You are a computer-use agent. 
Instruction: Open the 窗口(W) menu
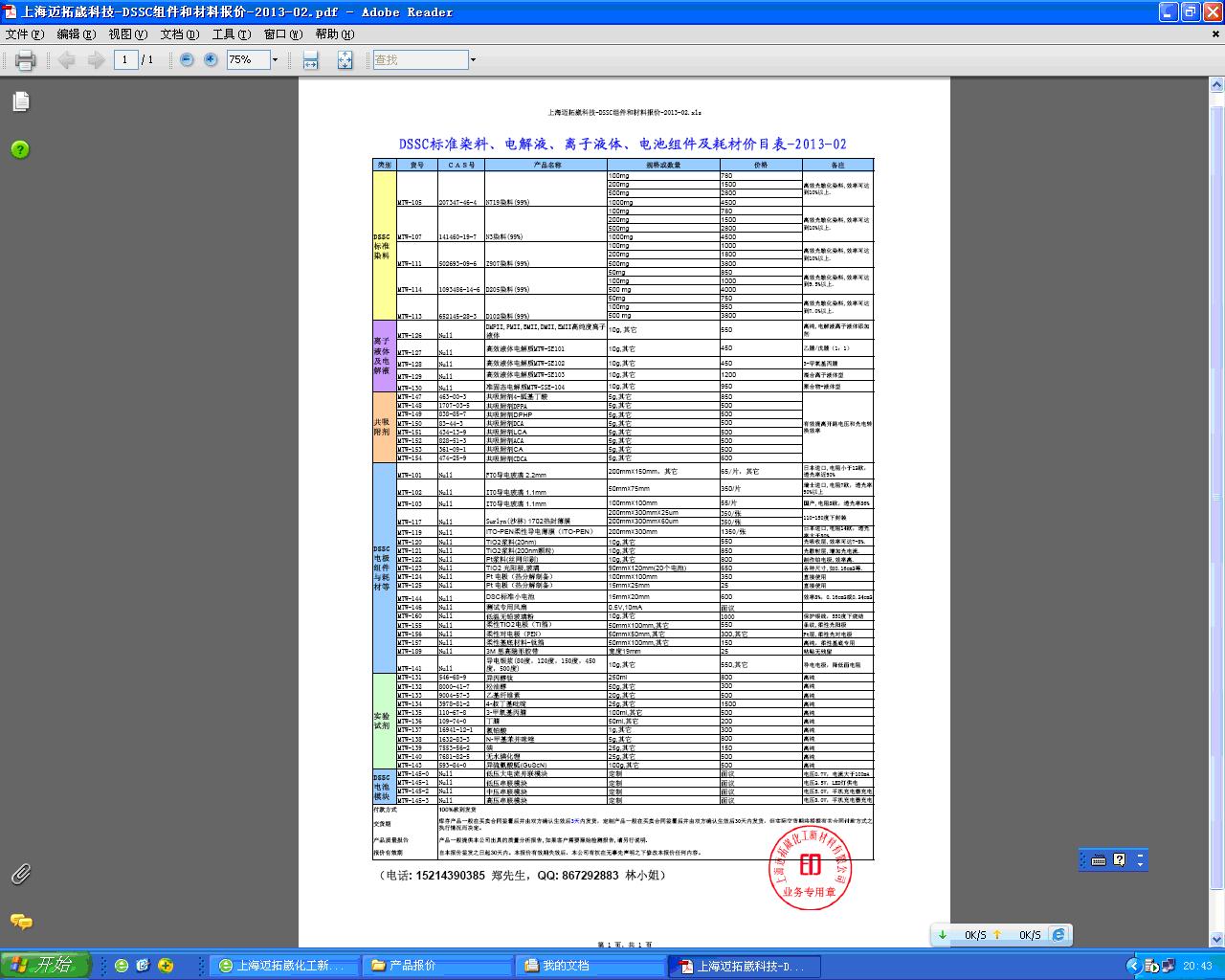tap(283, 33)
